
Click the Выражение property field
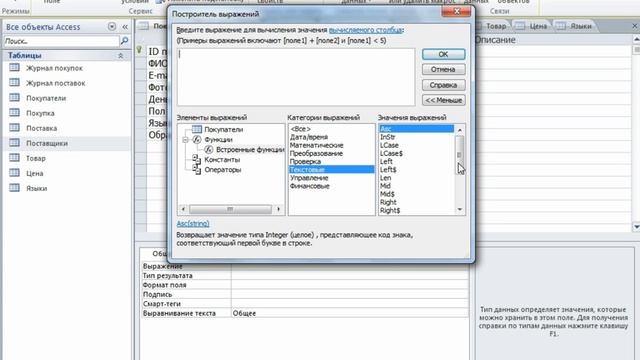point(350,266)
